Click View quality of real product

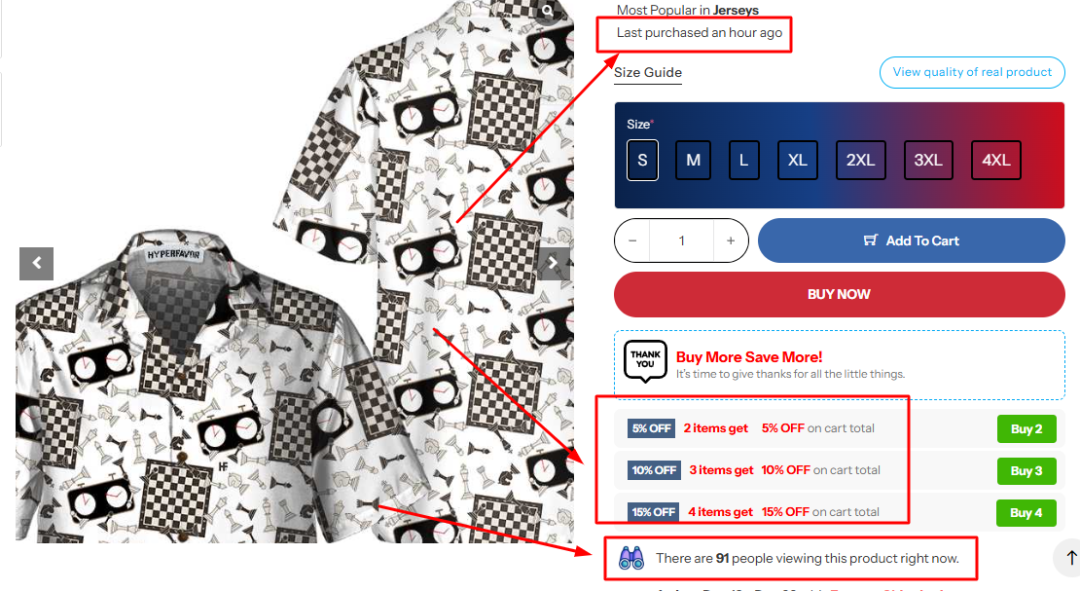point(972,72)
